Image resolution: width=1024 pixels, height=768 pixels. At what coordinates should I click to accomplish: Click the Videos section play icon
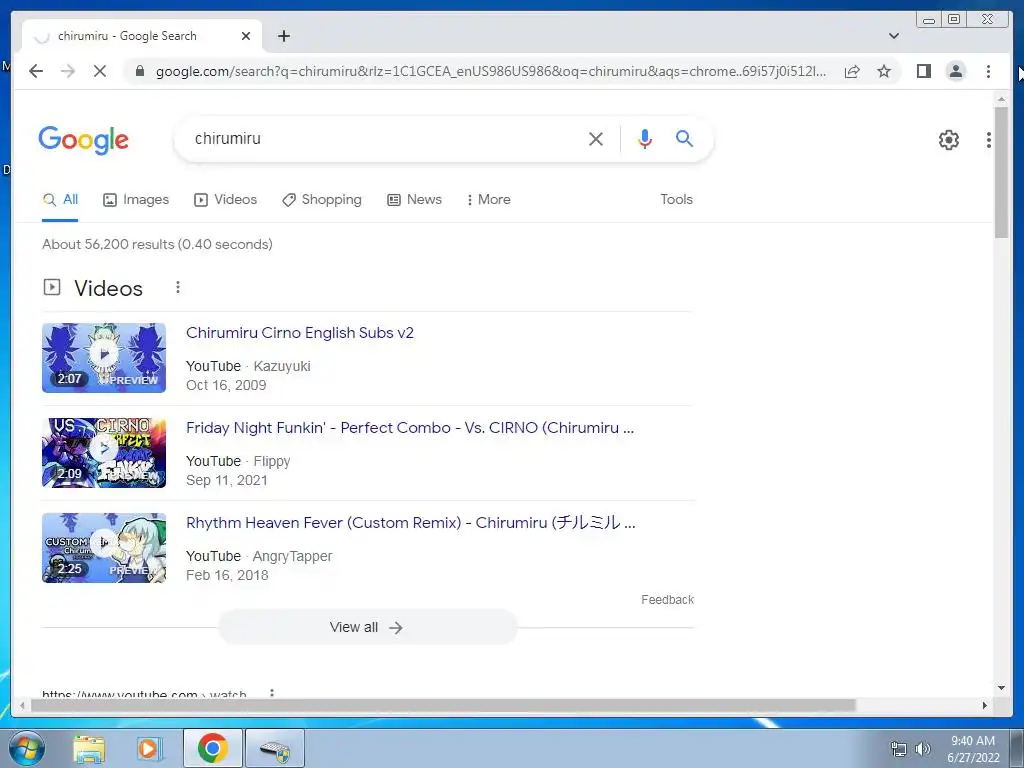coord(52,287)
